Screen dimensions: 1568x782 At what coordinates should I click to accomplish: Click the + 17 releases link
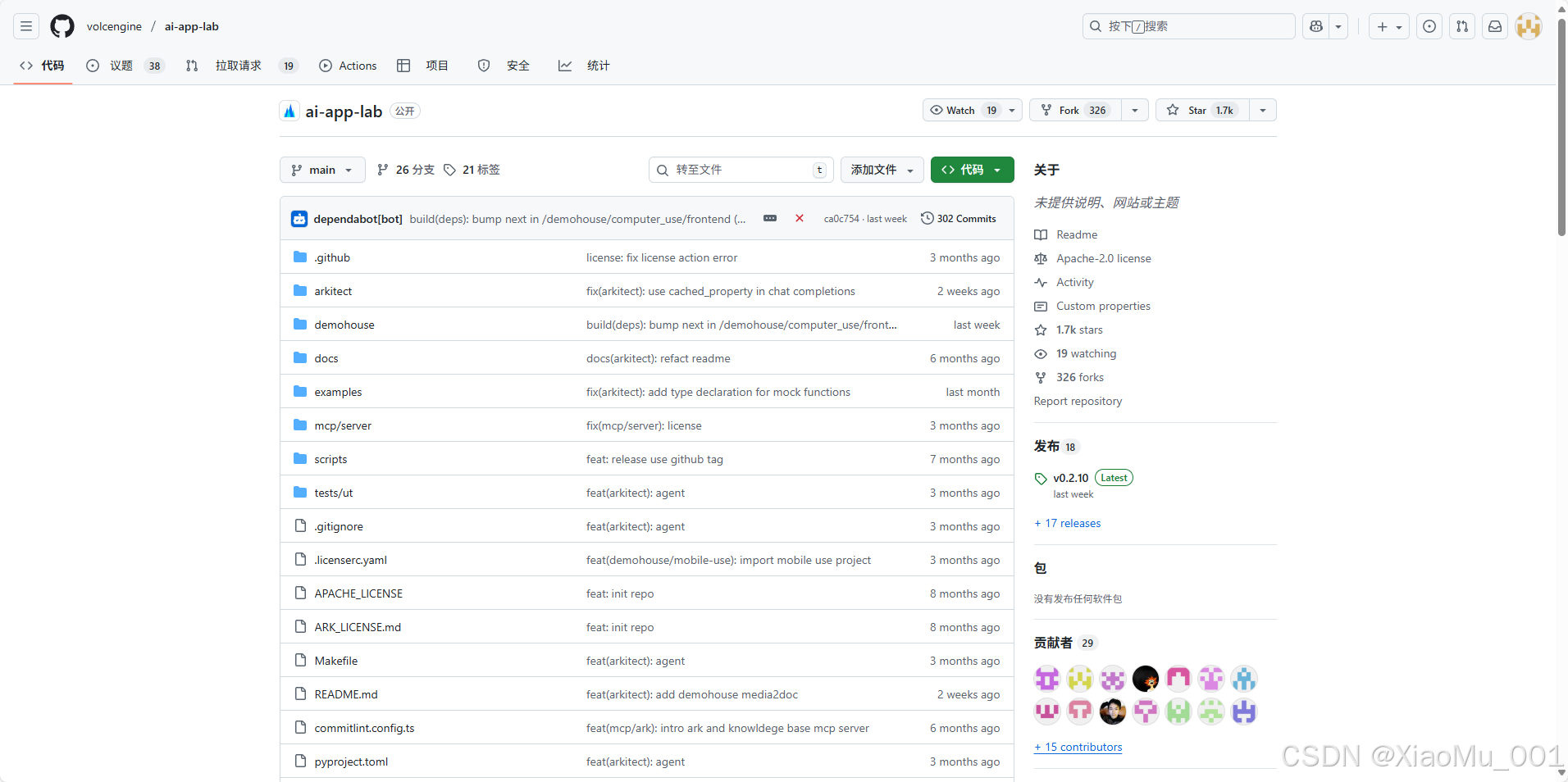[x=1068, y=523]
